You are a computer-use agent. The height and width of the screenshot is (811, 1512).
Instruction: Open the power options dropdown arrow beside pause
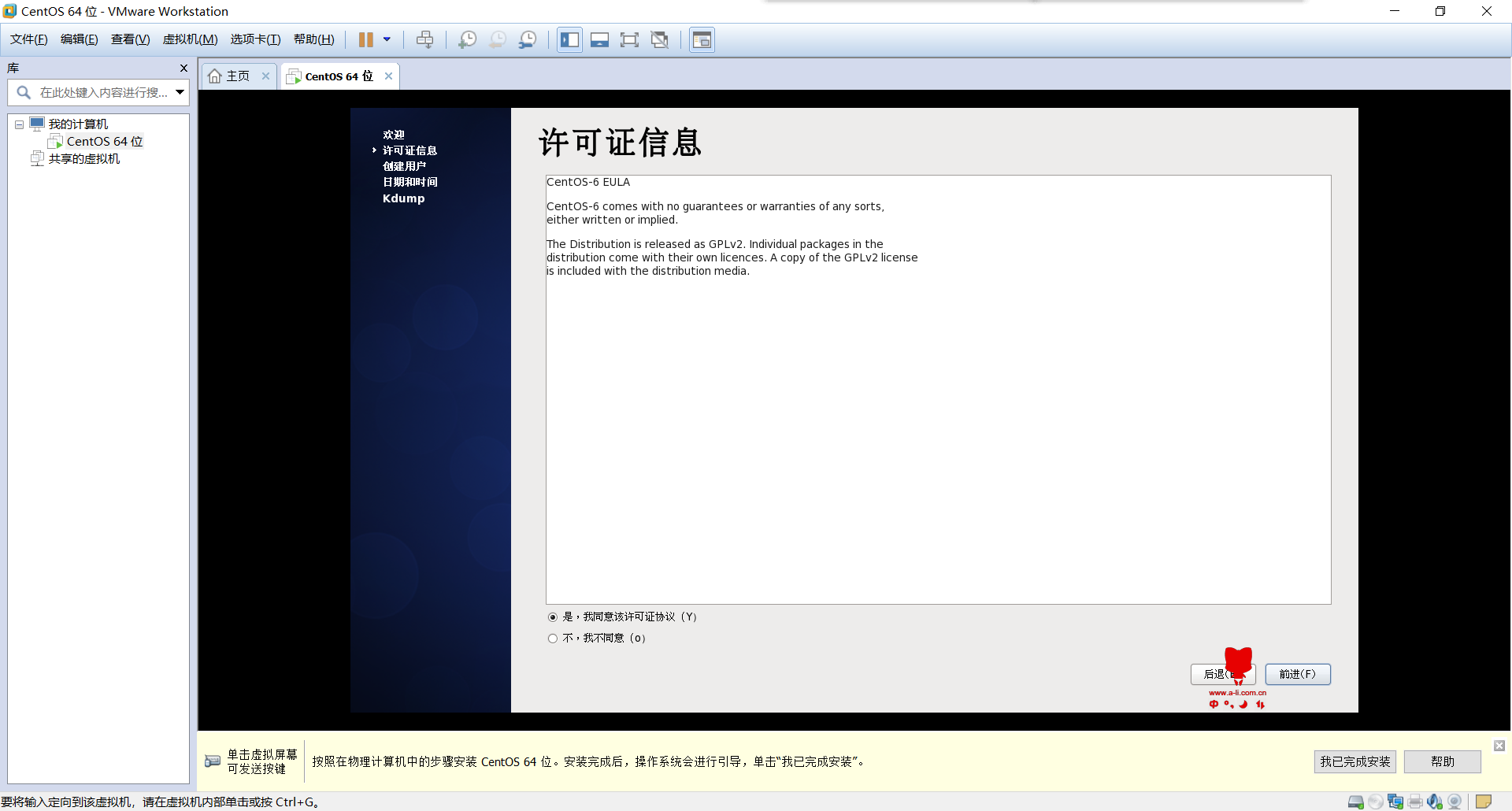pyautogui.click(x=387, y=39)
